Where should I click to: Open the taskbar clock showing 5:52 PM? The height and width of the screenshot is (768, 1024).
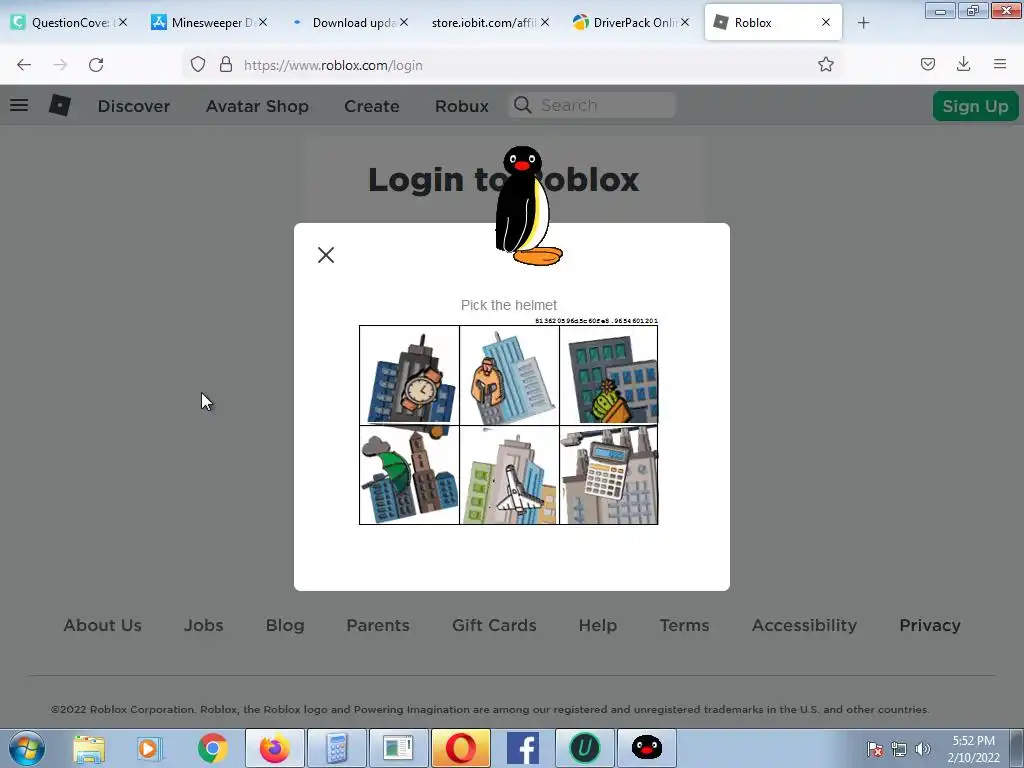[x=974, y=749]
